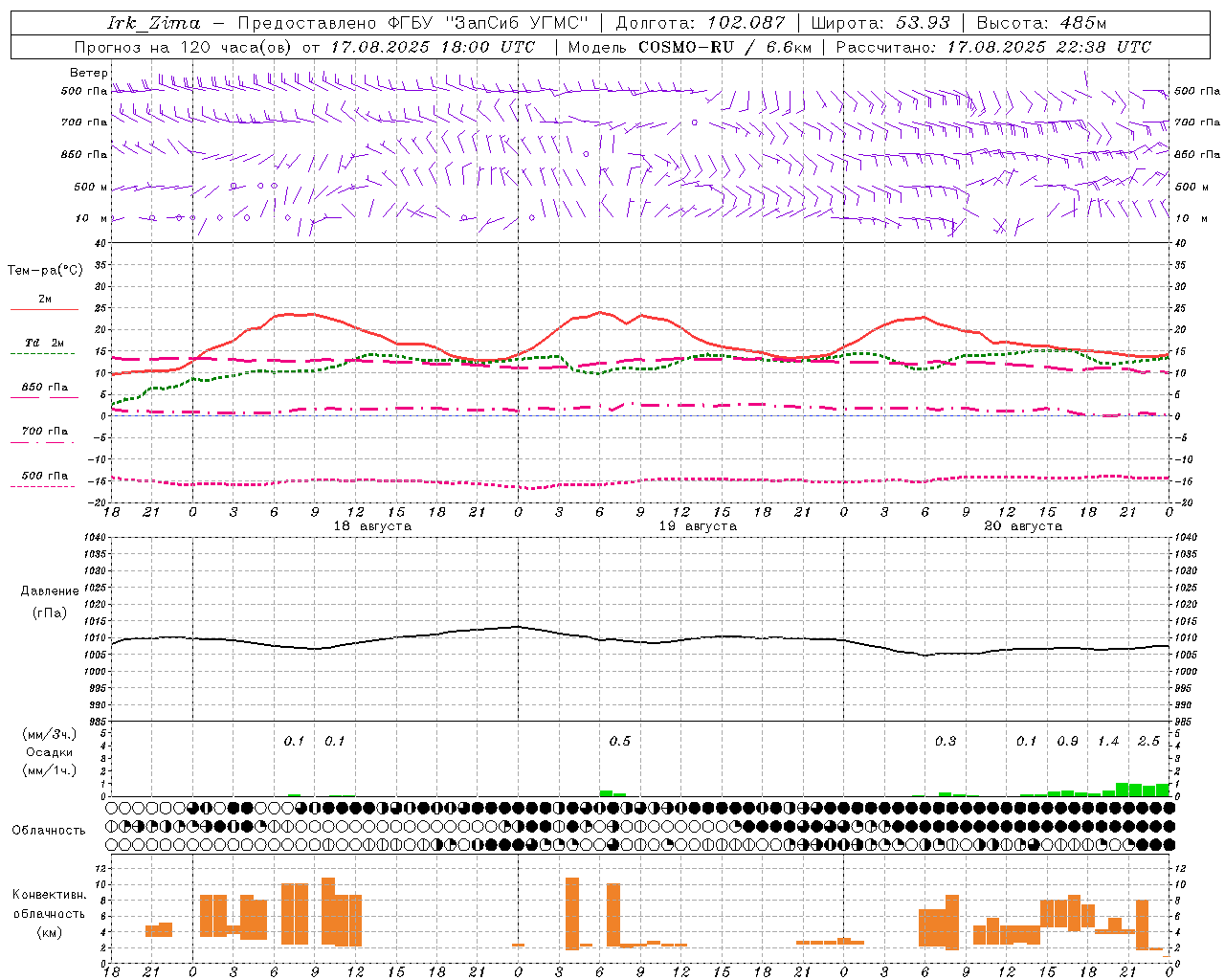Click the Ветер wind panel label
Viewport: 1225px width, 980px height.
pyautogui.click(x=89, y=73)
